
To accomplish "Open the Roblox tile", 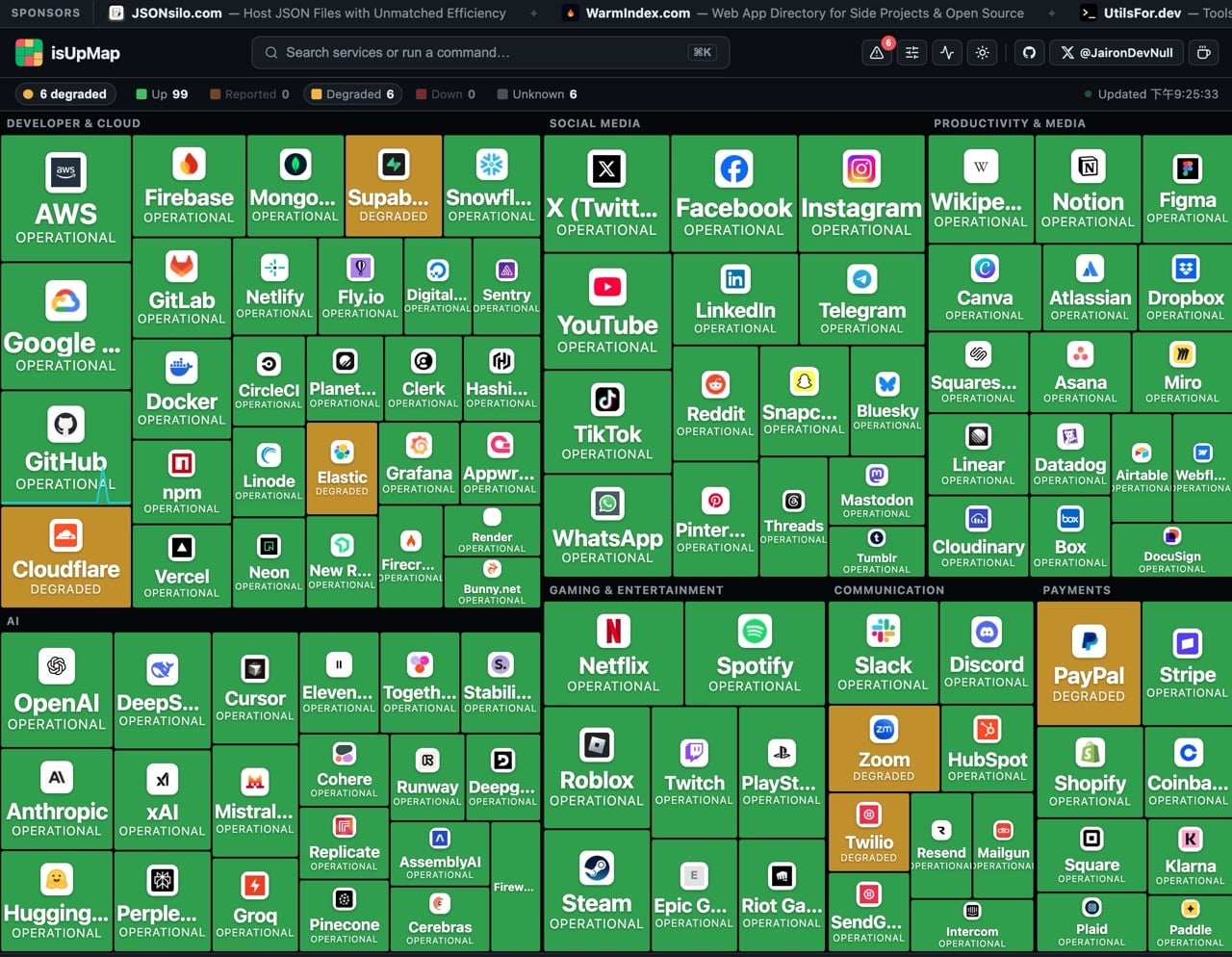I will pyautogui.click(x=597, y=767).
